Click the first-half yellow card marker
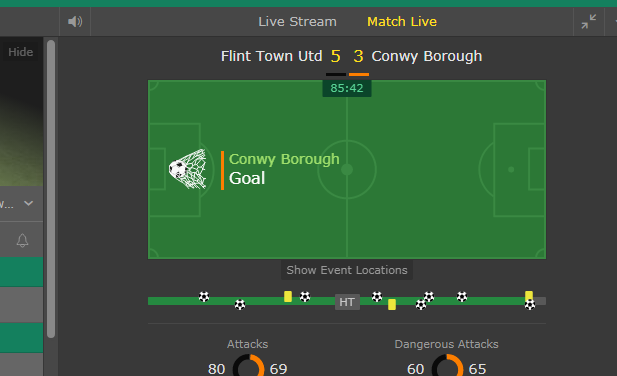 click(288, 297)
